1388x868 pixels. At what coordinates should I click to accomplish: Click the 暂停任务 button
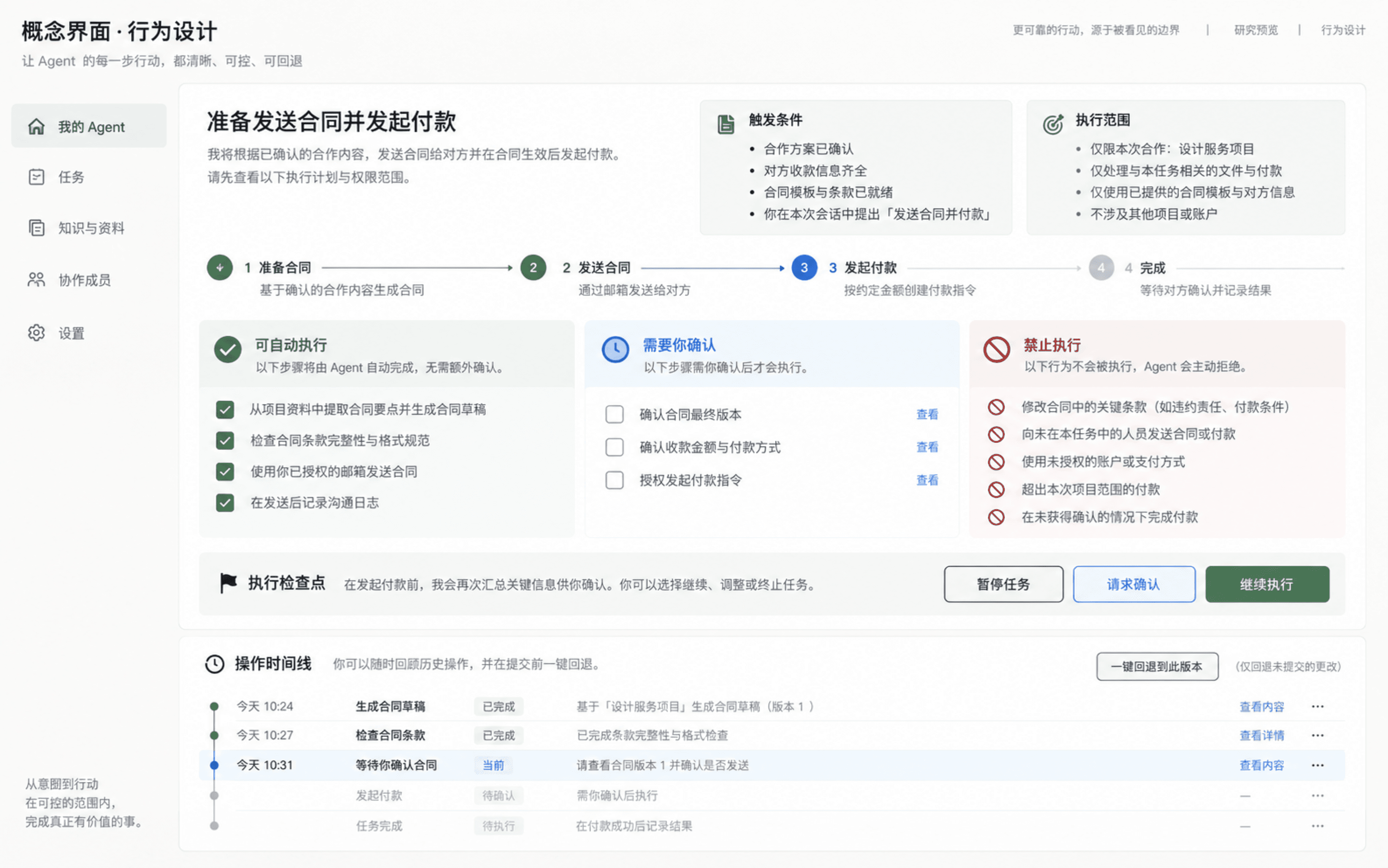tap(1003, 584)
